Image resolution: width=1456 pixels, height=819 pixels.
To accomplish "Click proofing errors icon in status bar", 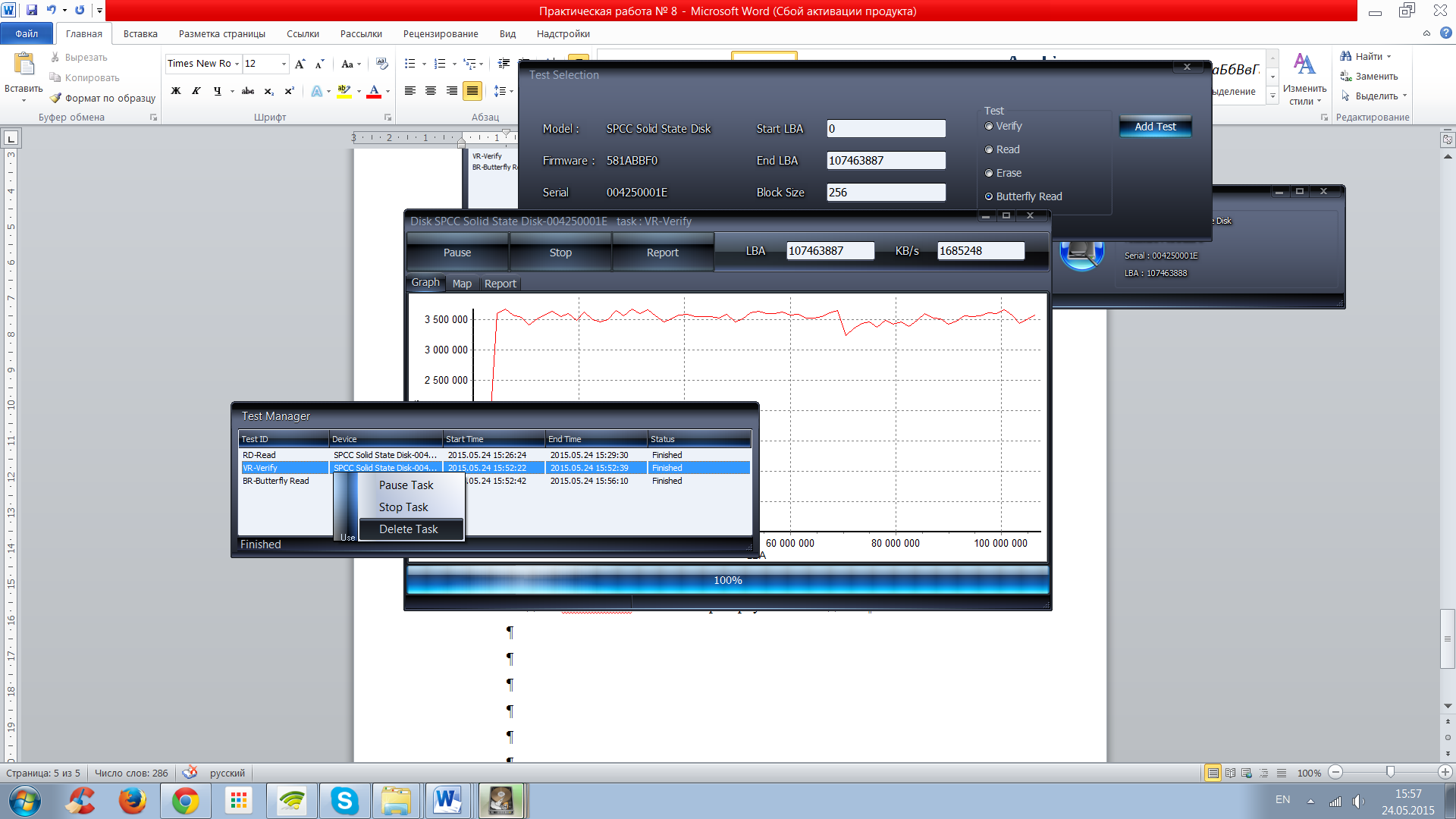I will (x=190, y=772).
